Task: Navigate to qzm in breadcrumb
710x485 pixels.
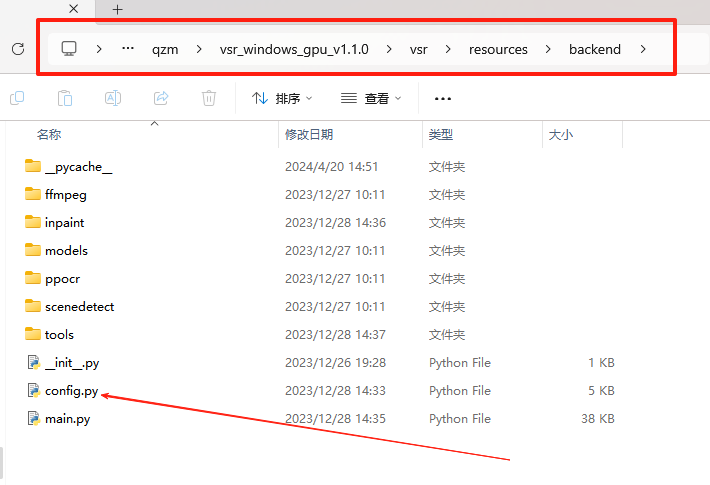Action: click(165, 49)
